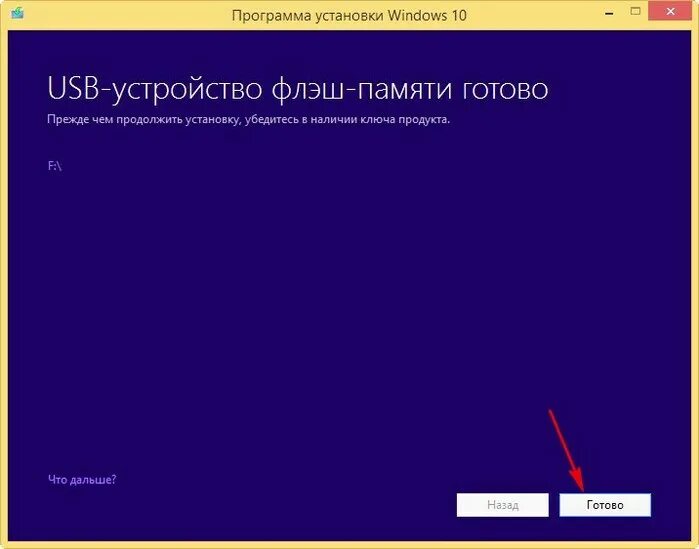This screenshot has height=549, width=699.
Task: Click the disabled Назад button
Action: coord(502,505)
